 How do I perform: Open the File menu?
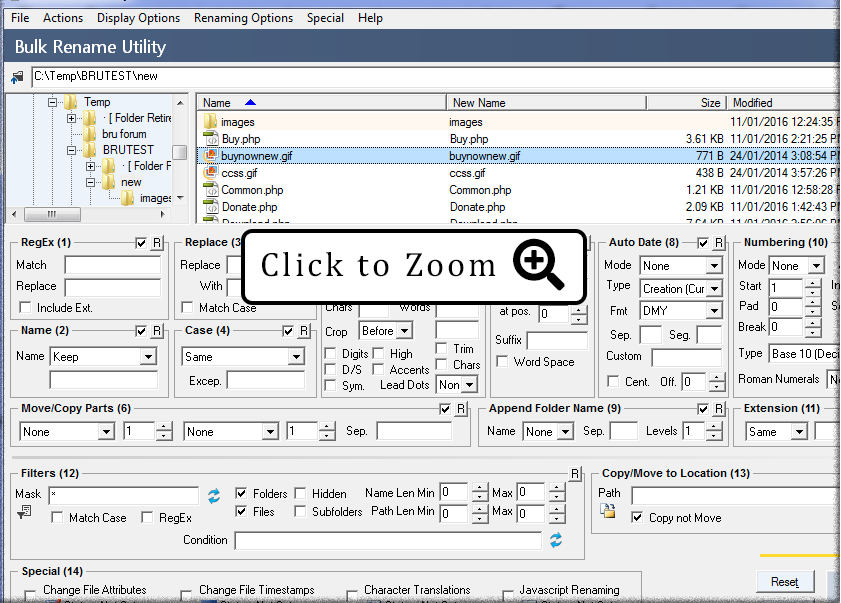[x=20, y=18]
